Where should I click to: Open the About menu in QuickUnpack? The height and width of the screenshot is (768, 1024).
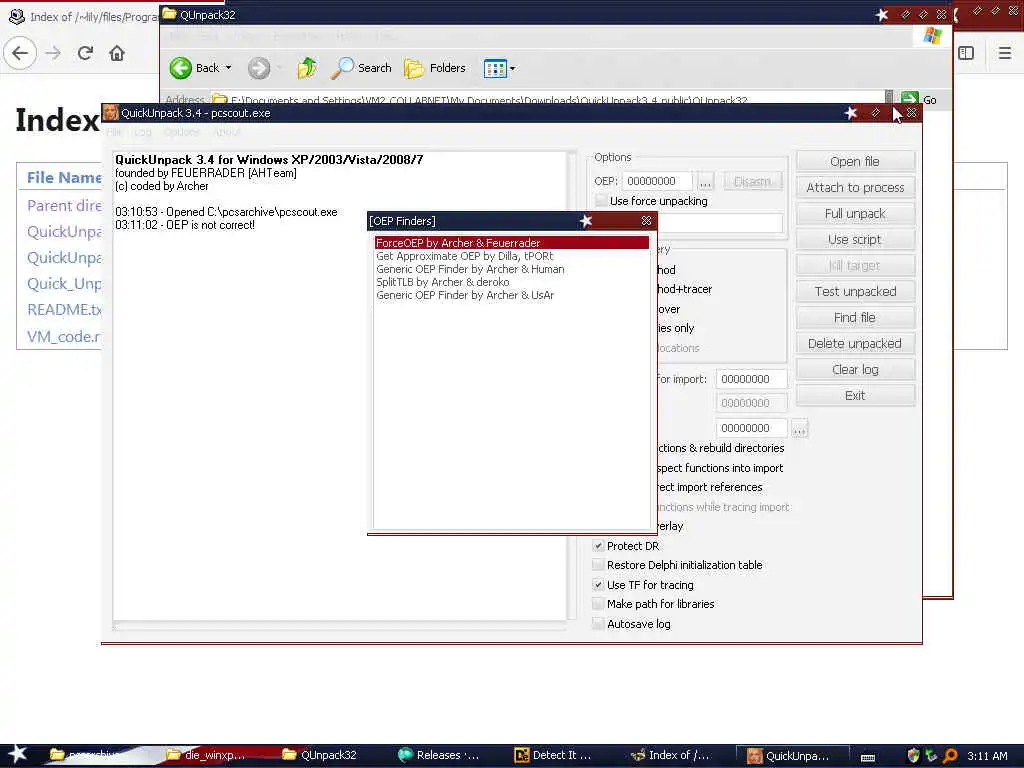[x=226, y=132]
